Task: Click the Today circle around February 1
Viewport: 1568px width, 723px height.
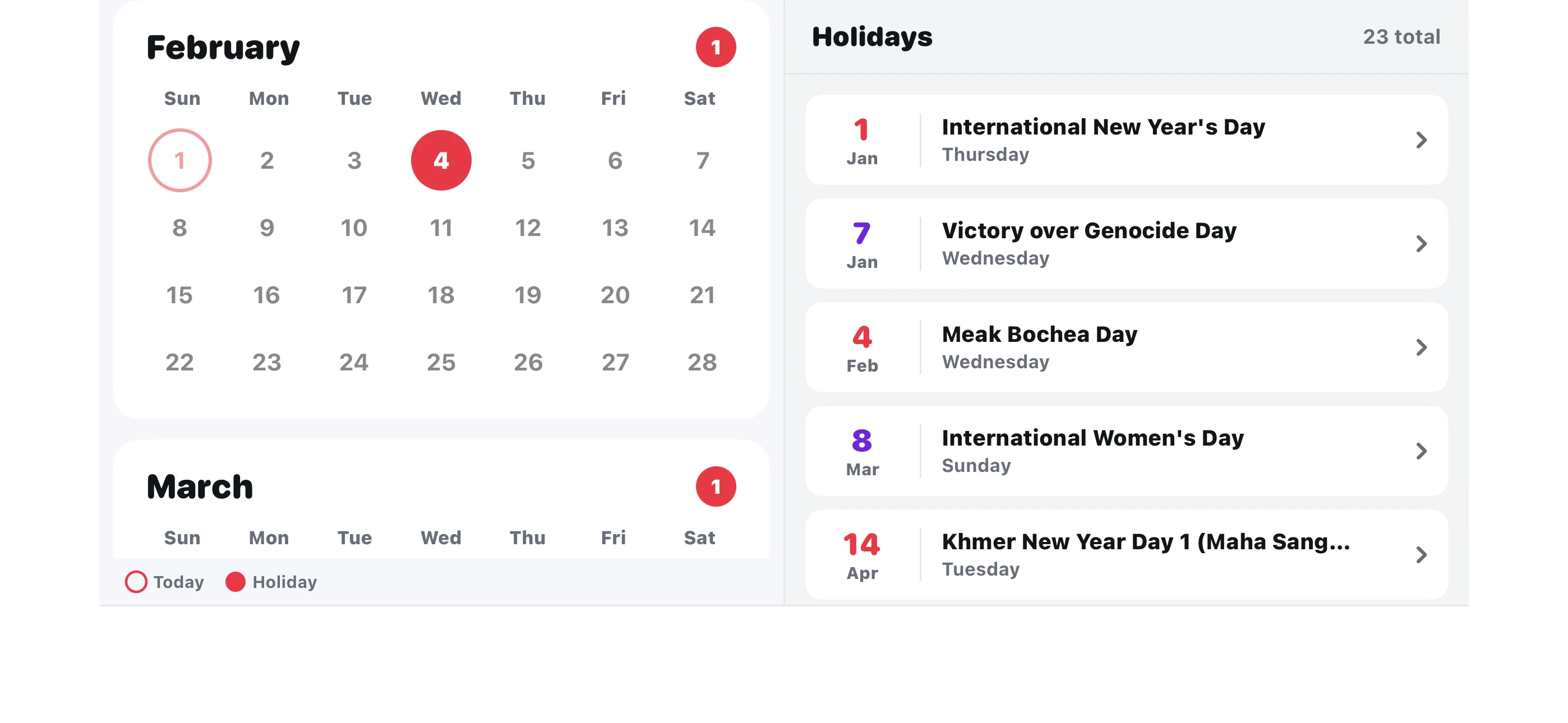Action: (x=179, y=160)
